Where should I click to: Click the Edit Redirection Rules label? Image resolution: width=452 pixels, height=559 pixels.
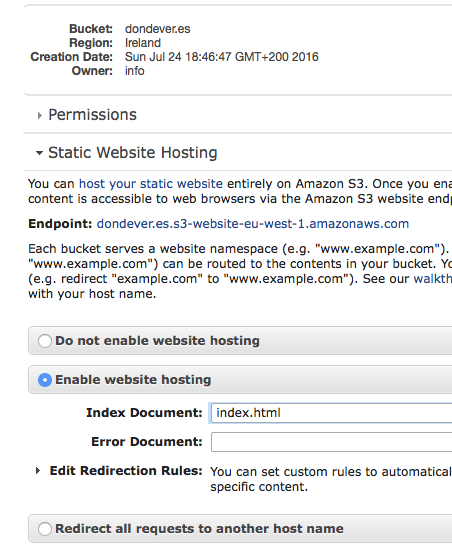(126, 471)
